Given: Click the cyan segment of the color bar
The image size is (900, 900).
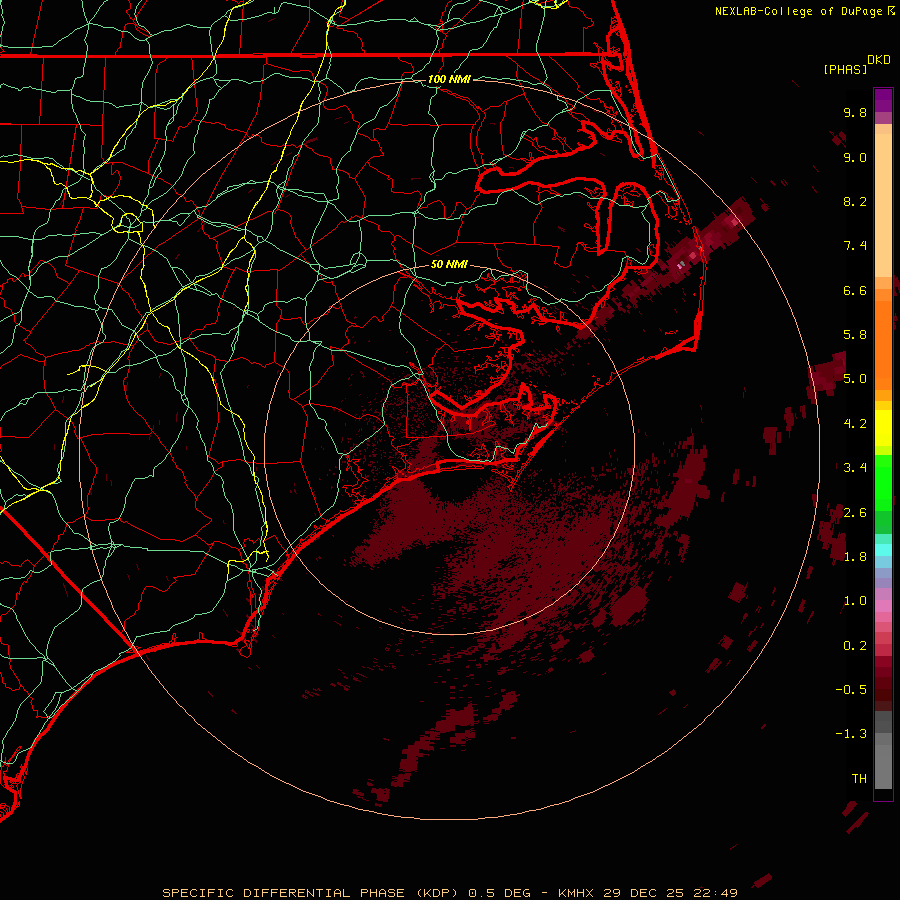Looking at the screenshot, I should [883, 550].
